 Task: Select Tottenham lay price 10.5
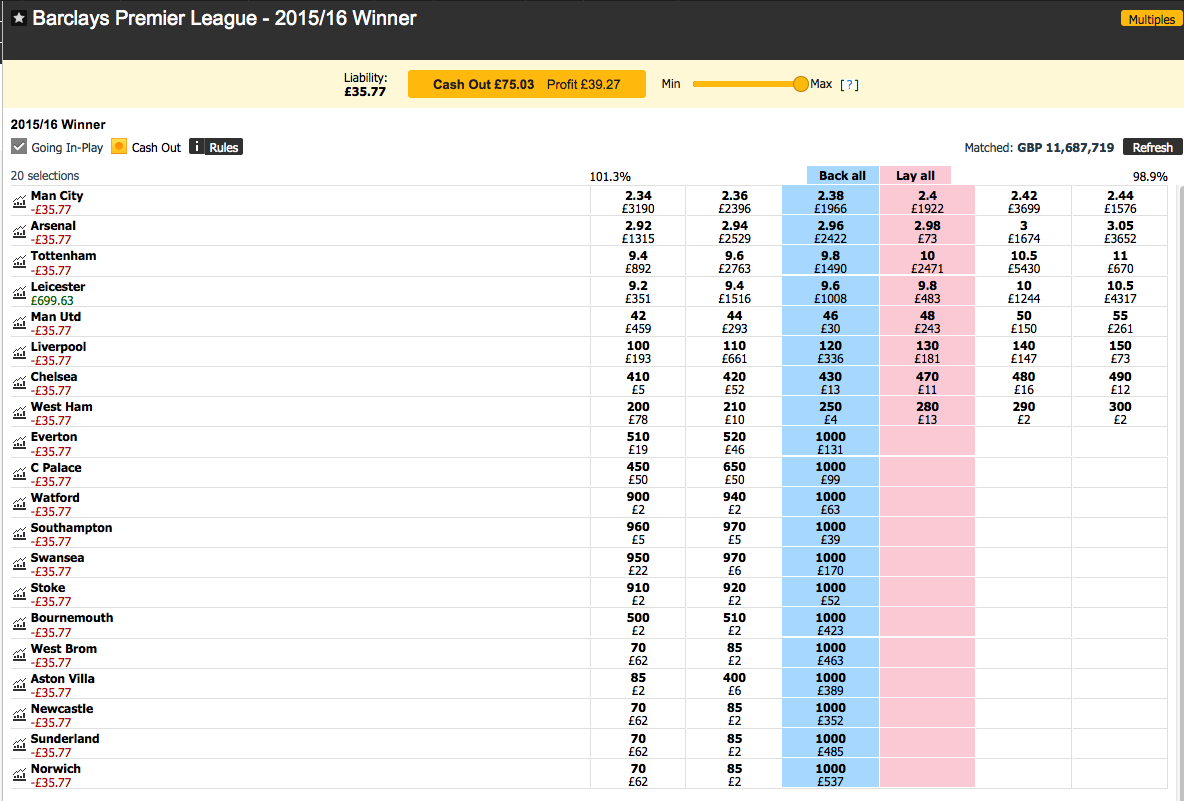[x=1023, y=262]
